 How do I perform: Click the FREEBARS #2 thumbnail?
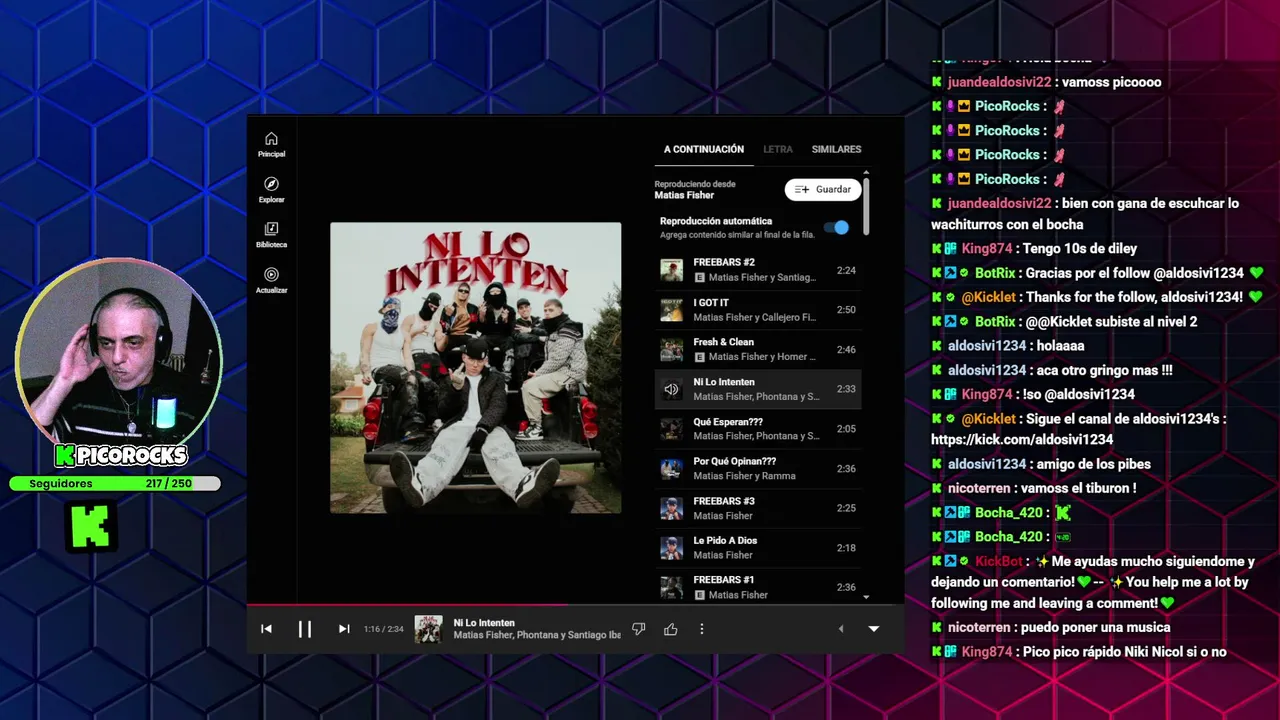(671, 270)
